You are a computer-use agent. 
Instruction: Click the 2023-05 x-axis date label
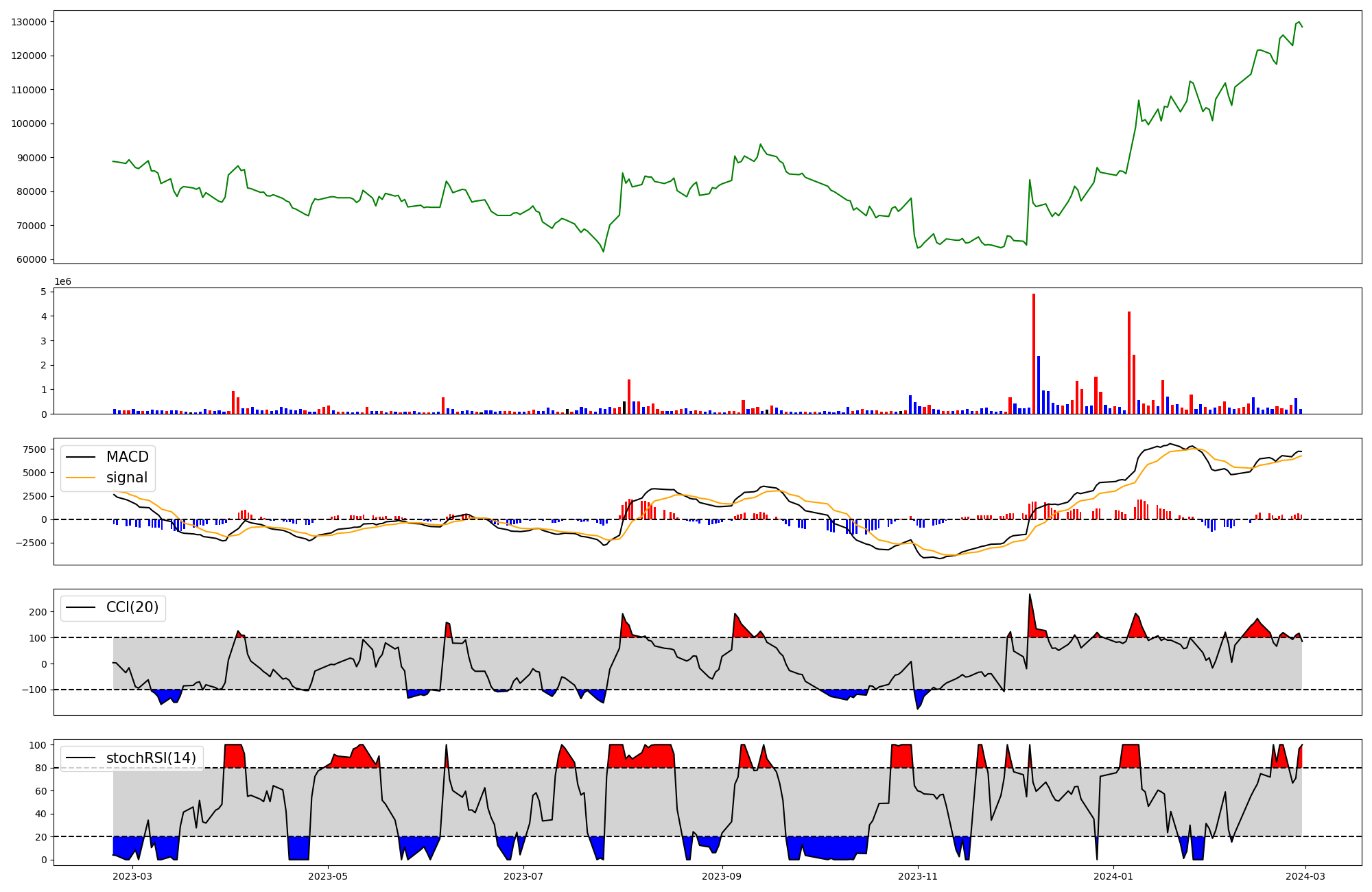tap(328, 876)
